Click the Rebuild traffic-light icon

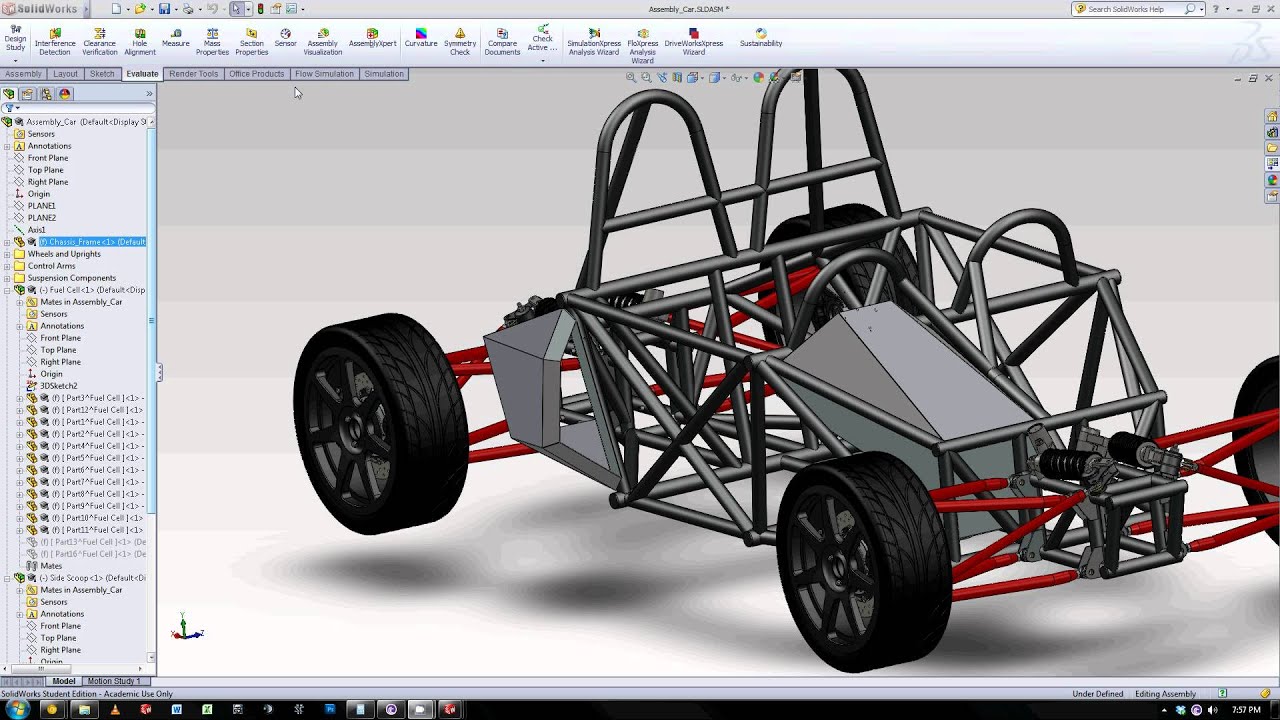261,9
